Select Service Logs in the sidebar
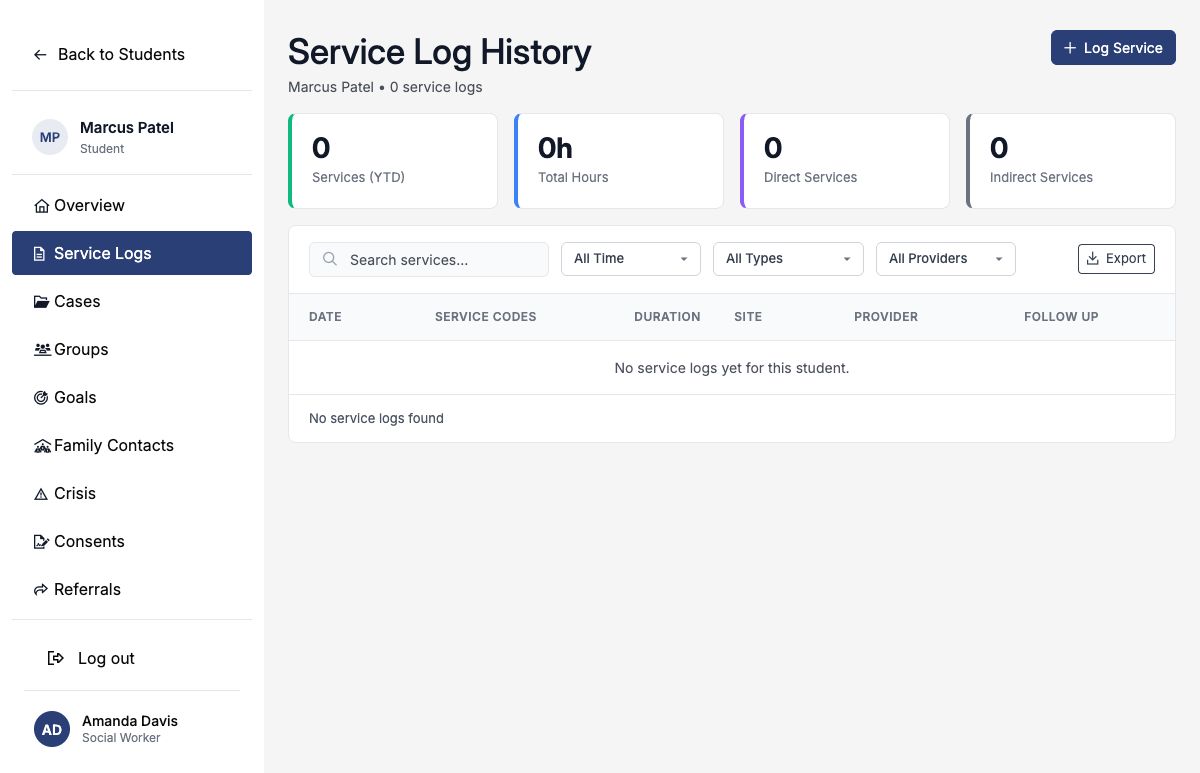The width and height of the screenshot is (1200, 773). pyautogui.click(x=132, y=253)
